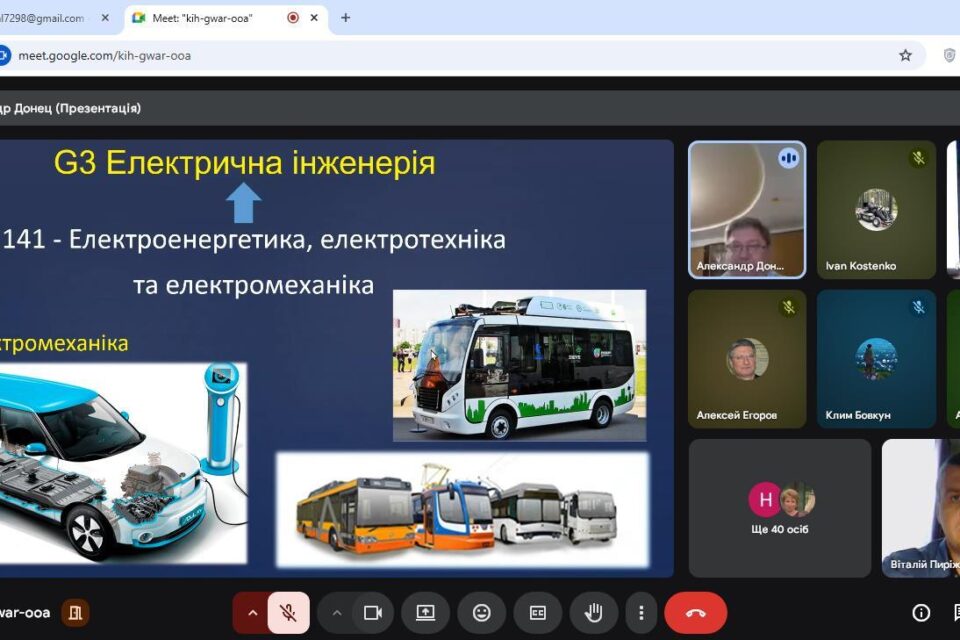Select Ivan Kostenko participant tile

click(876, 210)
